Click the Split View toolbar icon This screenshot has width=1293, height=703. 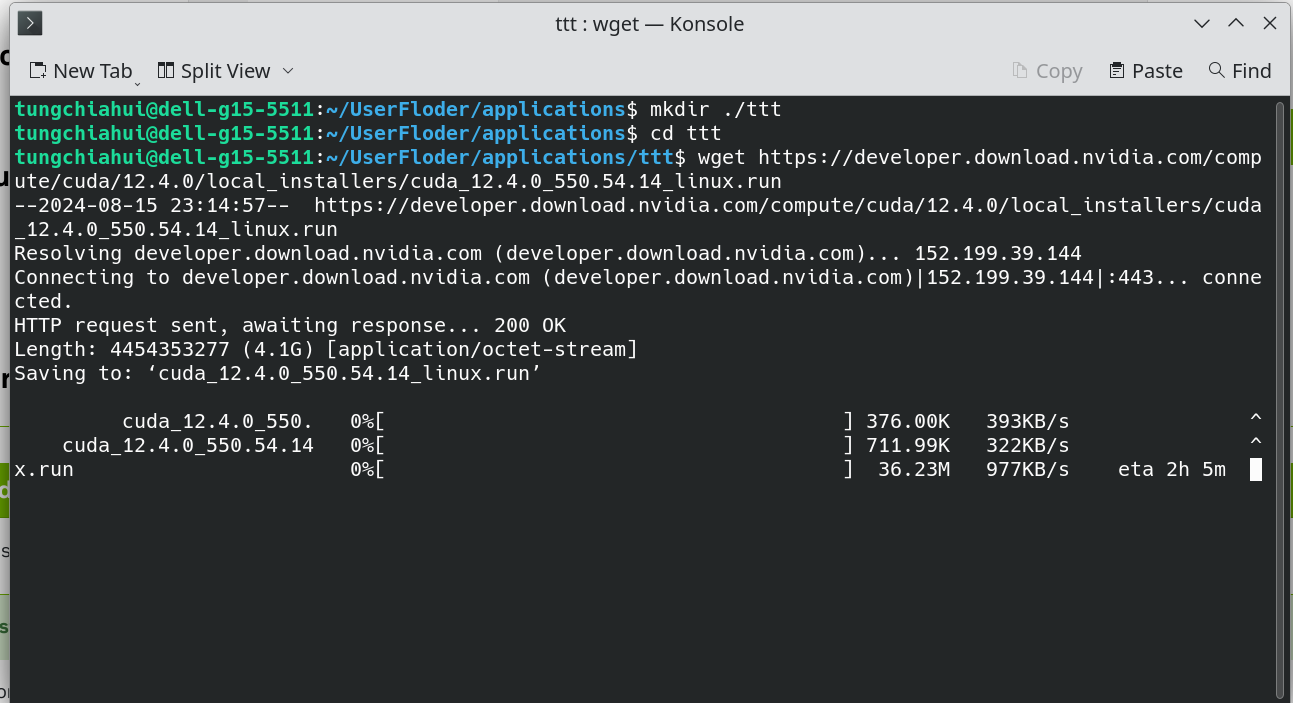166,70
